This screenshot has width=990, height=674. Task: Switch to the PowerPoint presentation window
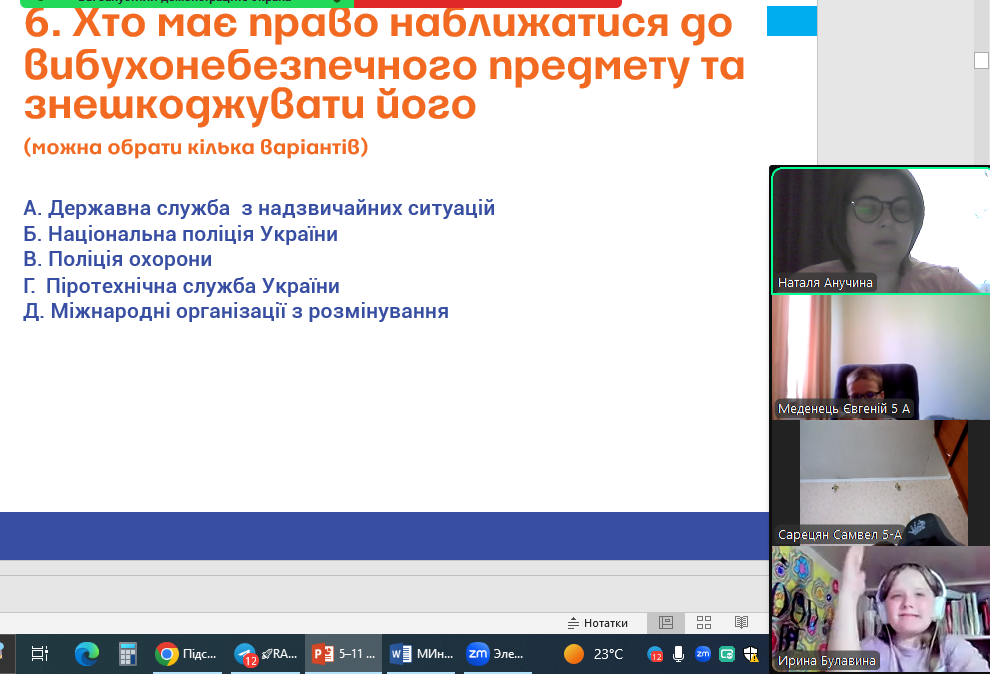[x=344, y=654]
